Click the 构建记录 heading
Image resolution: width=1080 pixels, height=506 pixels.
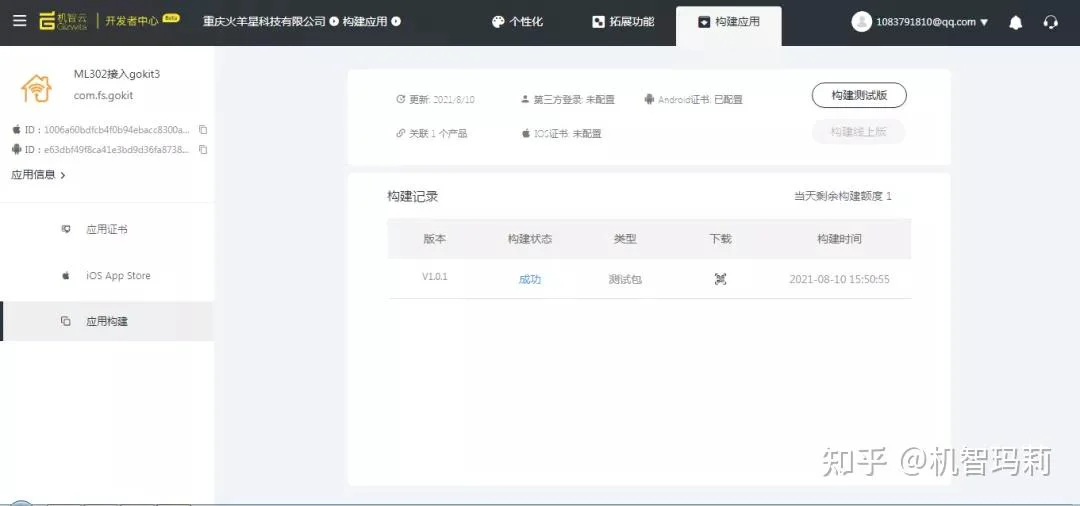click(x=413, y=196)
